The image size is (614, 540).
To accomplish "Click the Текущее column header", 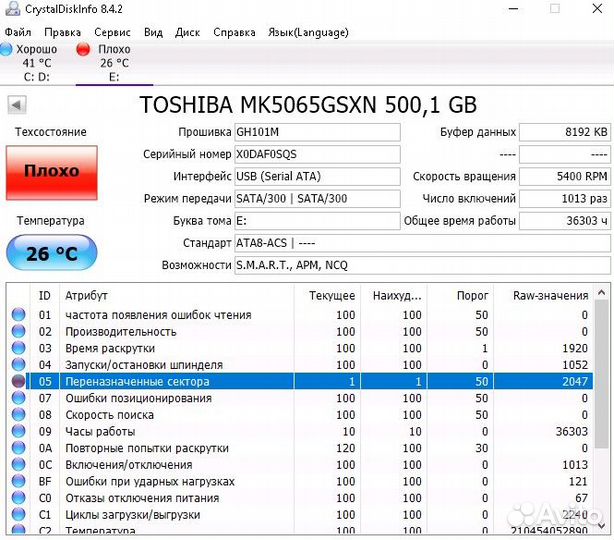I will pyautogui.click(x=327, y=296).
